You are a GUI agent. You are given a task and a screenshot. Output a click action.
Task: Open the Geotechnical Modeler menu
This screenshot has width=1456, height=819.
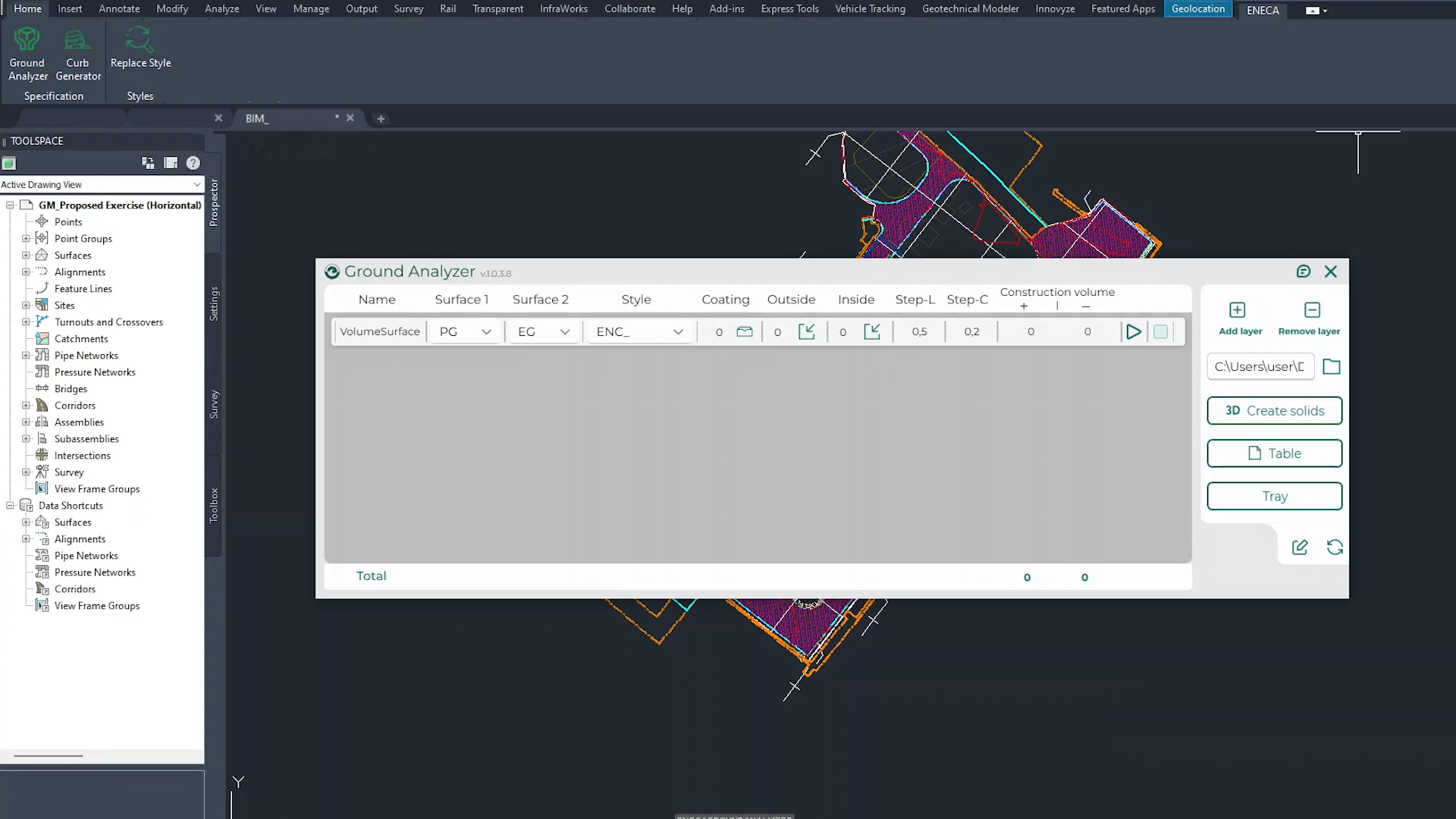coord(970,9)
